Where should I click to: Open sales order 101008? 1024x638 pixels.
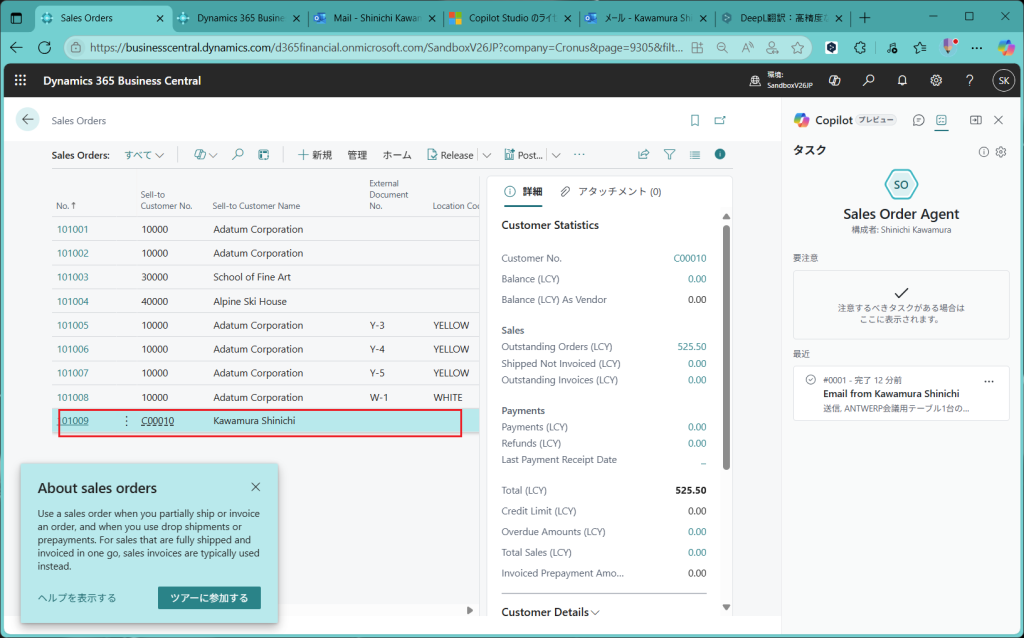(72, 397)
